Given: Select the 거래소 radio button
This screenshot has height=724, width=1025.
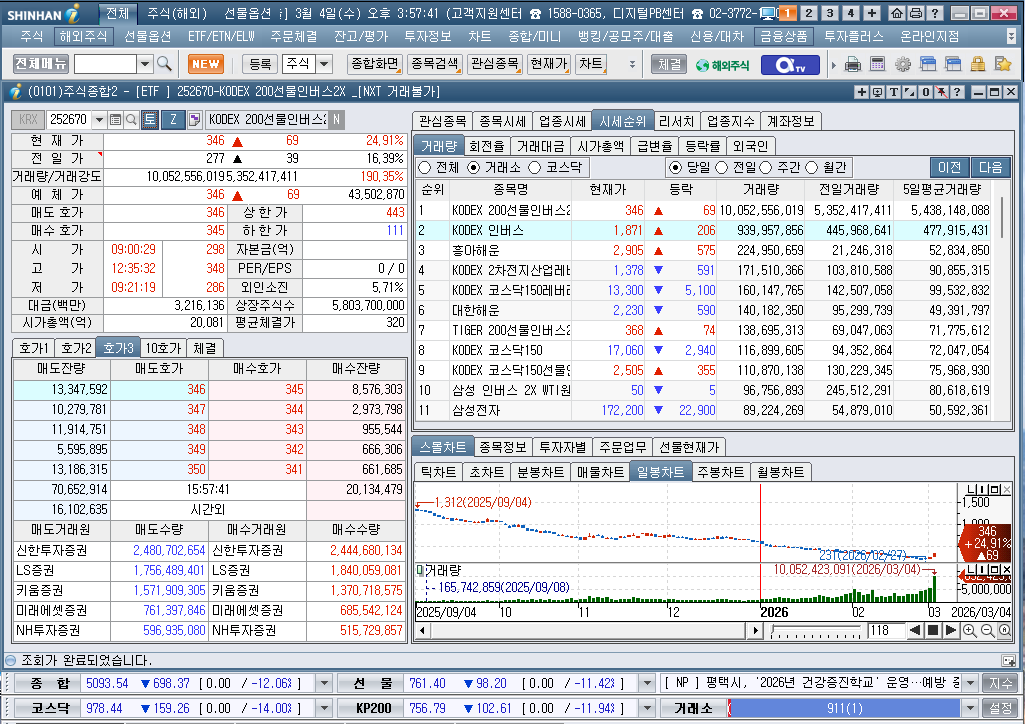Looking at the screenshot, I should pos(474,168).
